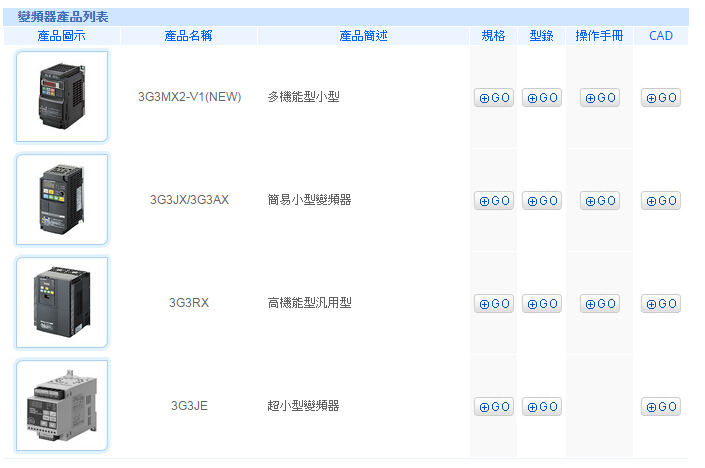Open CAD GO button for 3G3MX2-V1(NEW)

tap(661, 98)
